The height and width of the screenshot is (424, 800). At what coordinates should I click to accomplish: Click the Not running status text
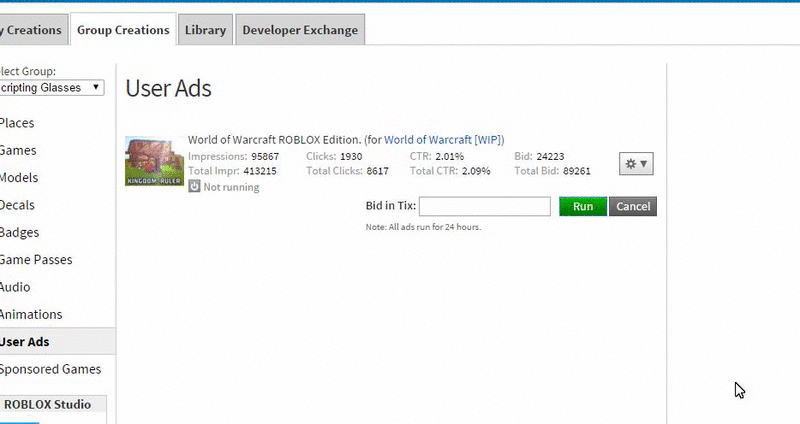(x=231, y=187)
